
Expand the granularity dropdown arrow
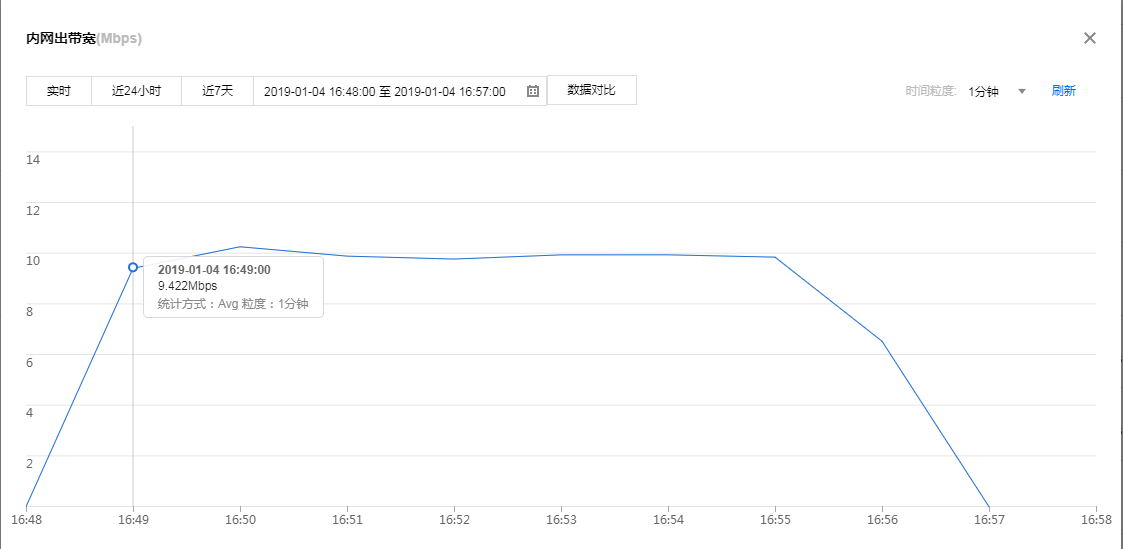pyautogui.click(x=1022, y=91)
